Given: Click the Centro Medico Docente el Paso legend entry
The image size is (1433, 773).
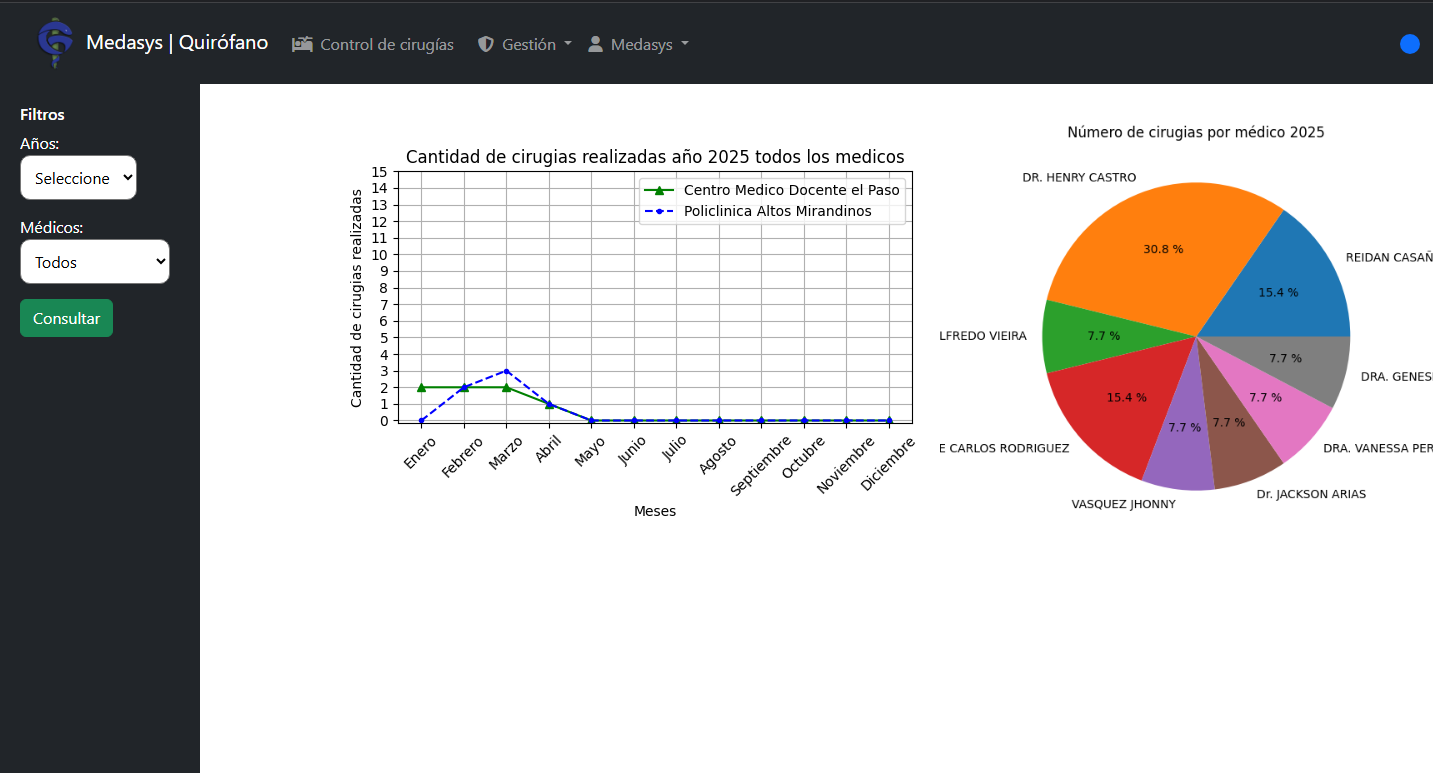Looking at the screenshot, I should (791, 190).
